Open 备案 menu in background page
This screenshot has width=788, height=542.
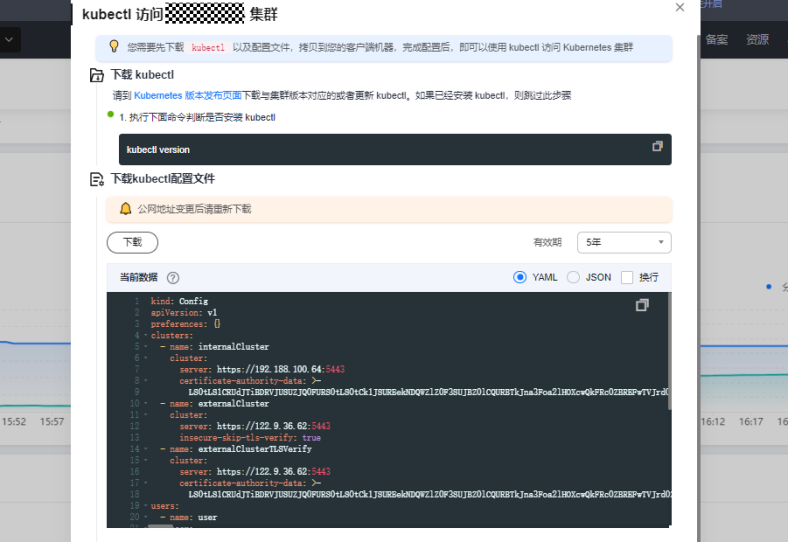tap(717, 40)
